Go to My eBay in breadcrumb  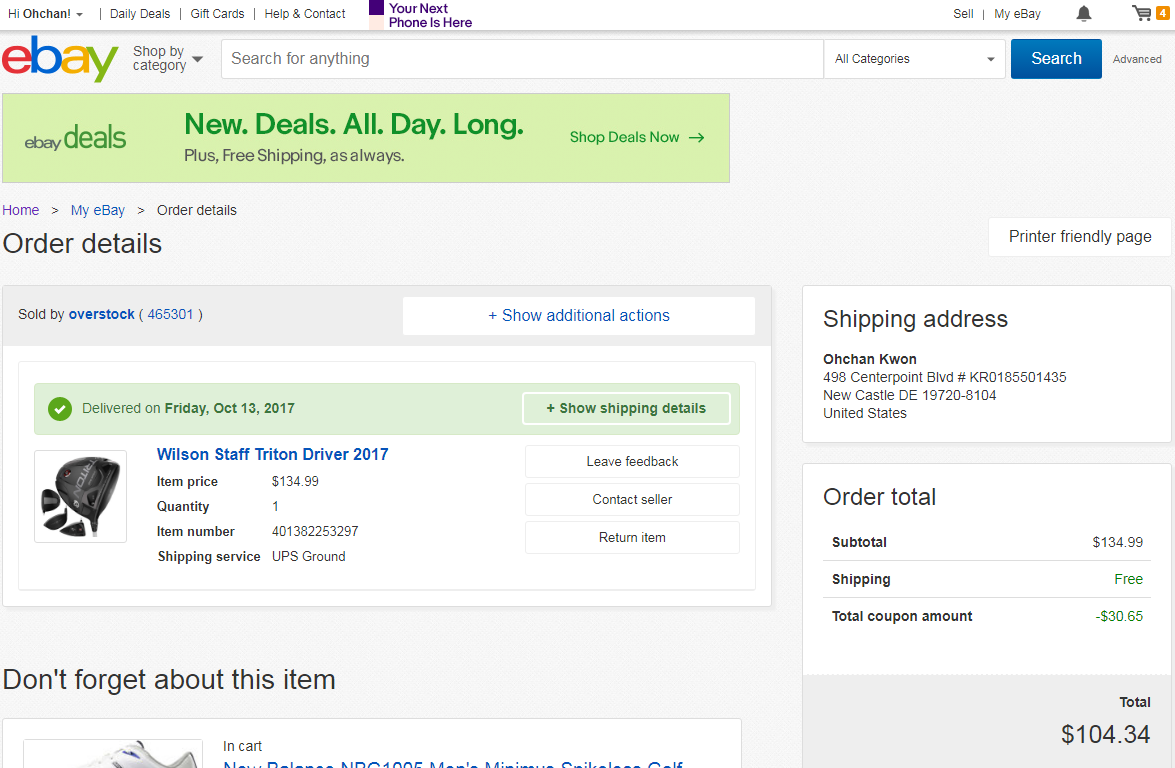pyautogui.click(x=98, y=211)
